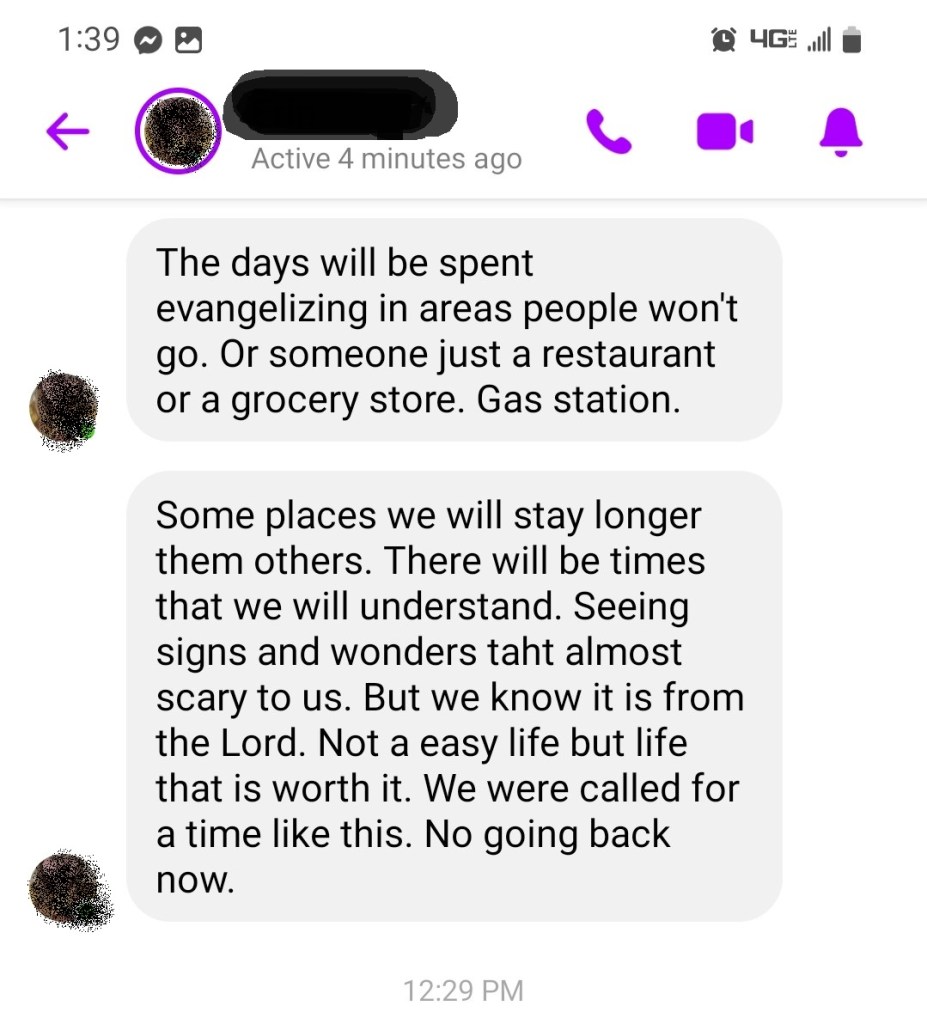
Task: Select the message about evangelizing in areas
Action: pos(454,330)
